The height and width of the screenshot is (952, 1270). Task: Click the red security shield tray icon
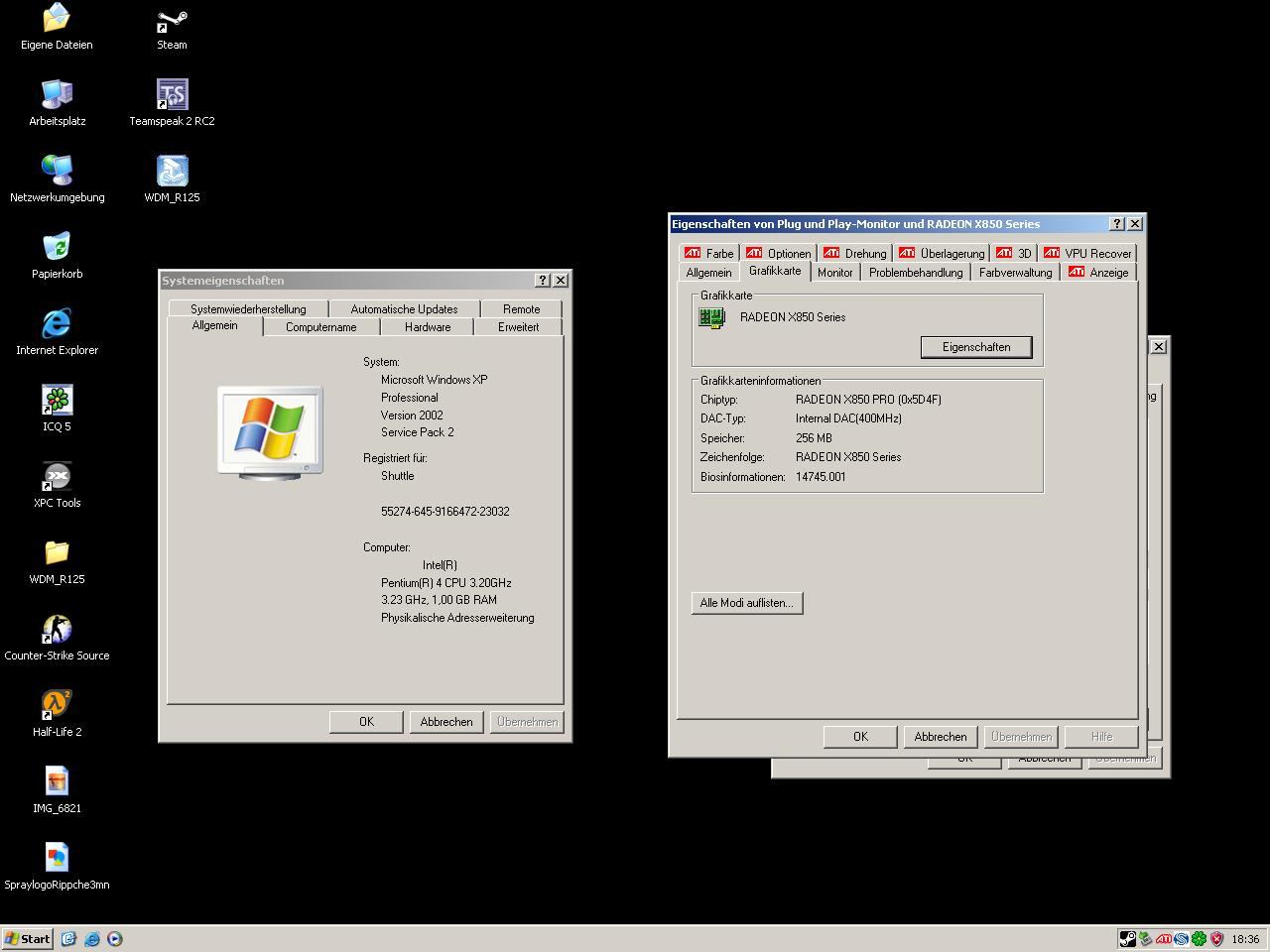tap(1216, 938)
